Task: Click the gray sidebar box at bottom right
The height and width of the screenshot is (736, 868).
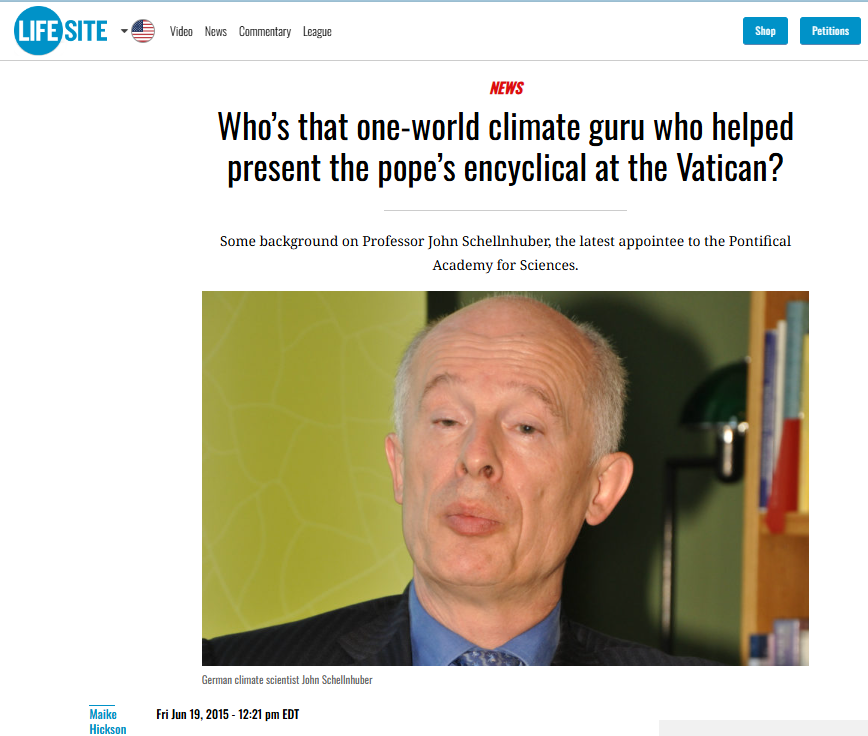Action: (763, 728)
